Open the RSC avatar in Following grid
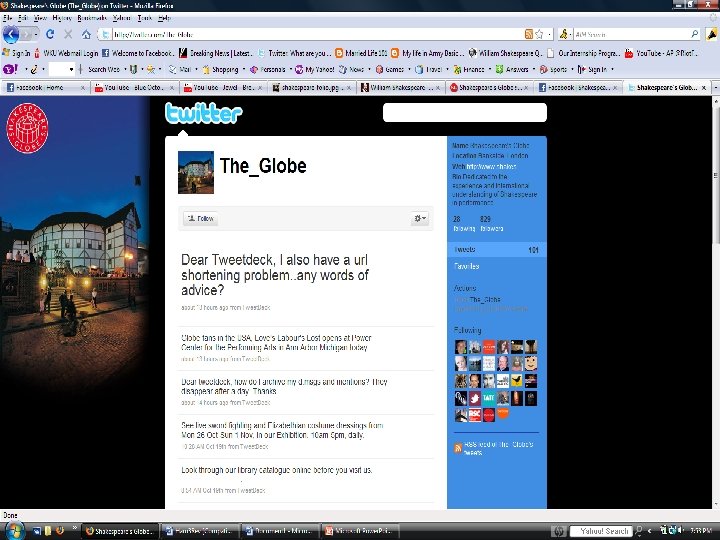This screenshot has width=720, height=540. (474, 415)
